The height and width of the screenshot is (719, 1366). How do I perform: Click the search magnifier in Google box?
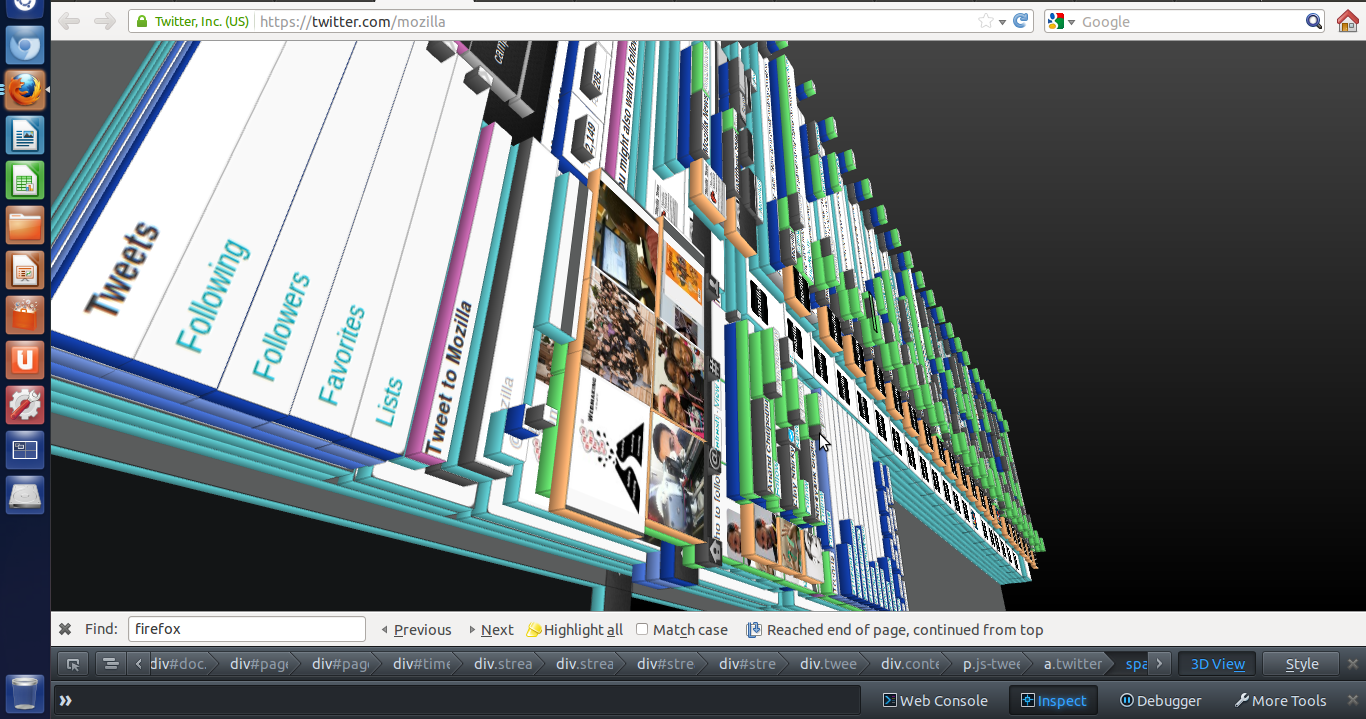tap(1314, 21)
